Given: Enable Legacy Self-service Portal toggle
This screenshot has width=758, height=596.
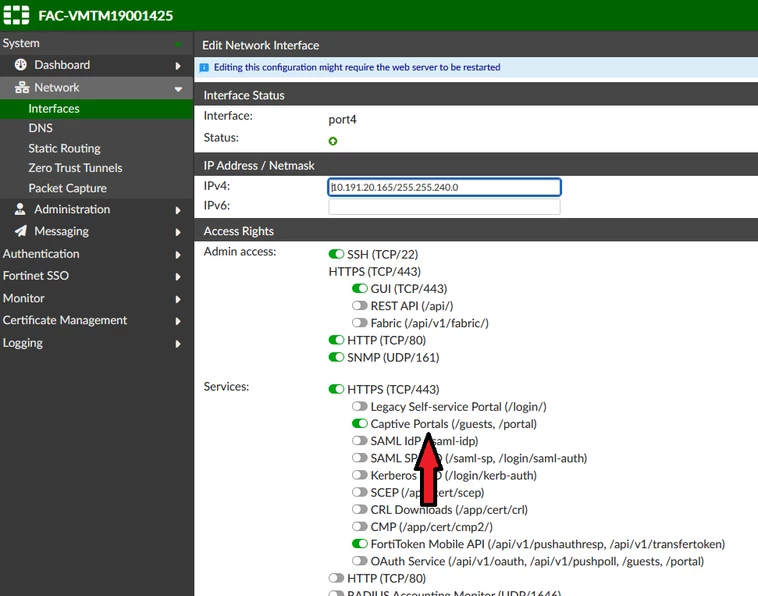Looking at the screenshot, I should click(x=360, y=406).
